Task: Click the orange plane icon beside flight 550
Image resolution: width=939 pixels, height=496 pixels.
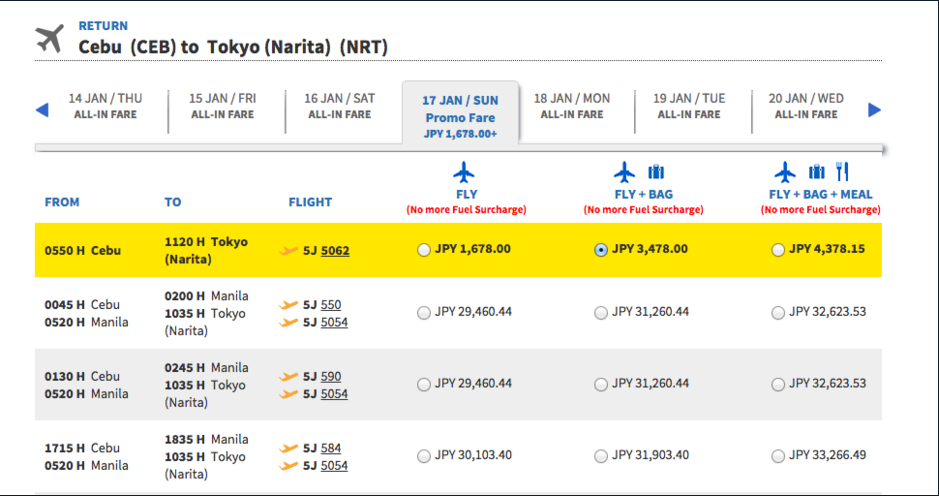Action: click(289, 305)
